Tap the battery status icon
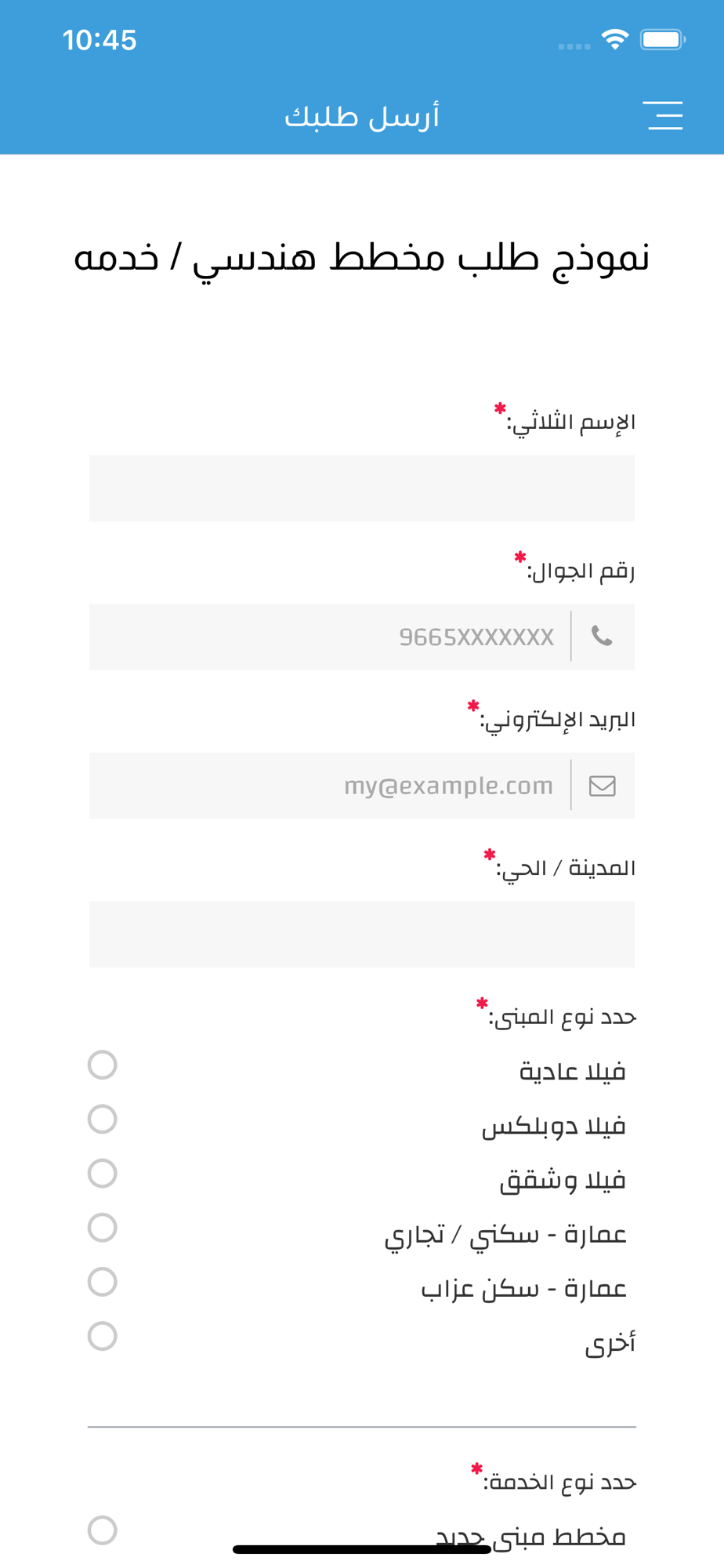This screenshot has width=724, height=1568. coord(663,39)
